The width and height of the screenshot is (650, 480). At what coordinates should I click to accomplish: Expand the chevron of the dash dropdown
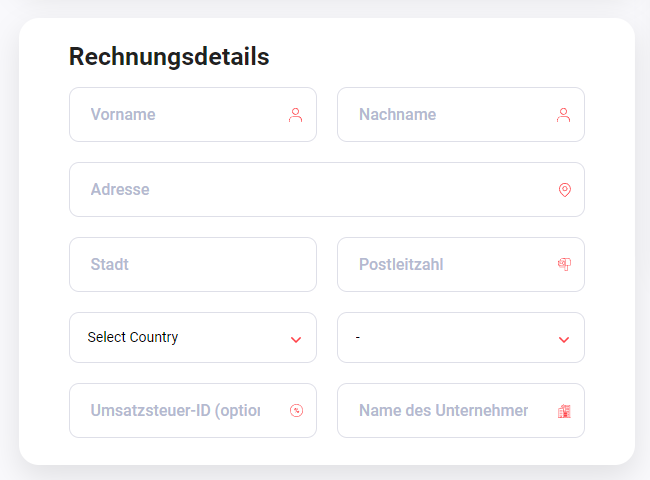[564, 340]
